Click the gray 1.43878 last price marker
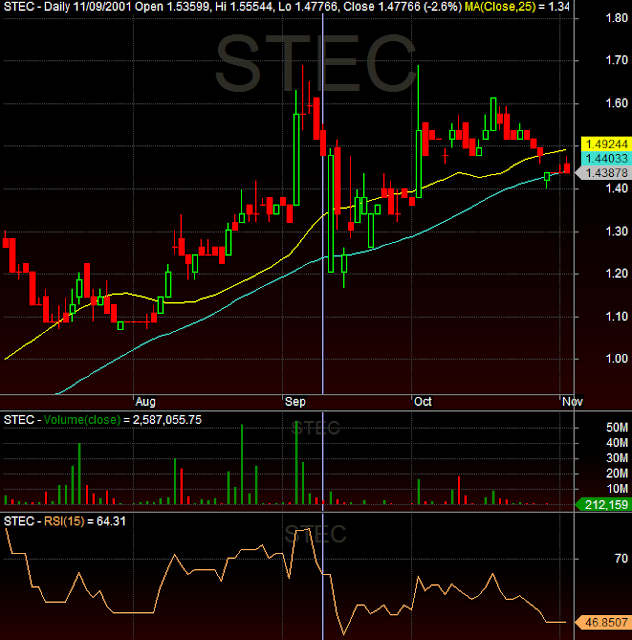This screenshot has width=632, height=640. 604,173
